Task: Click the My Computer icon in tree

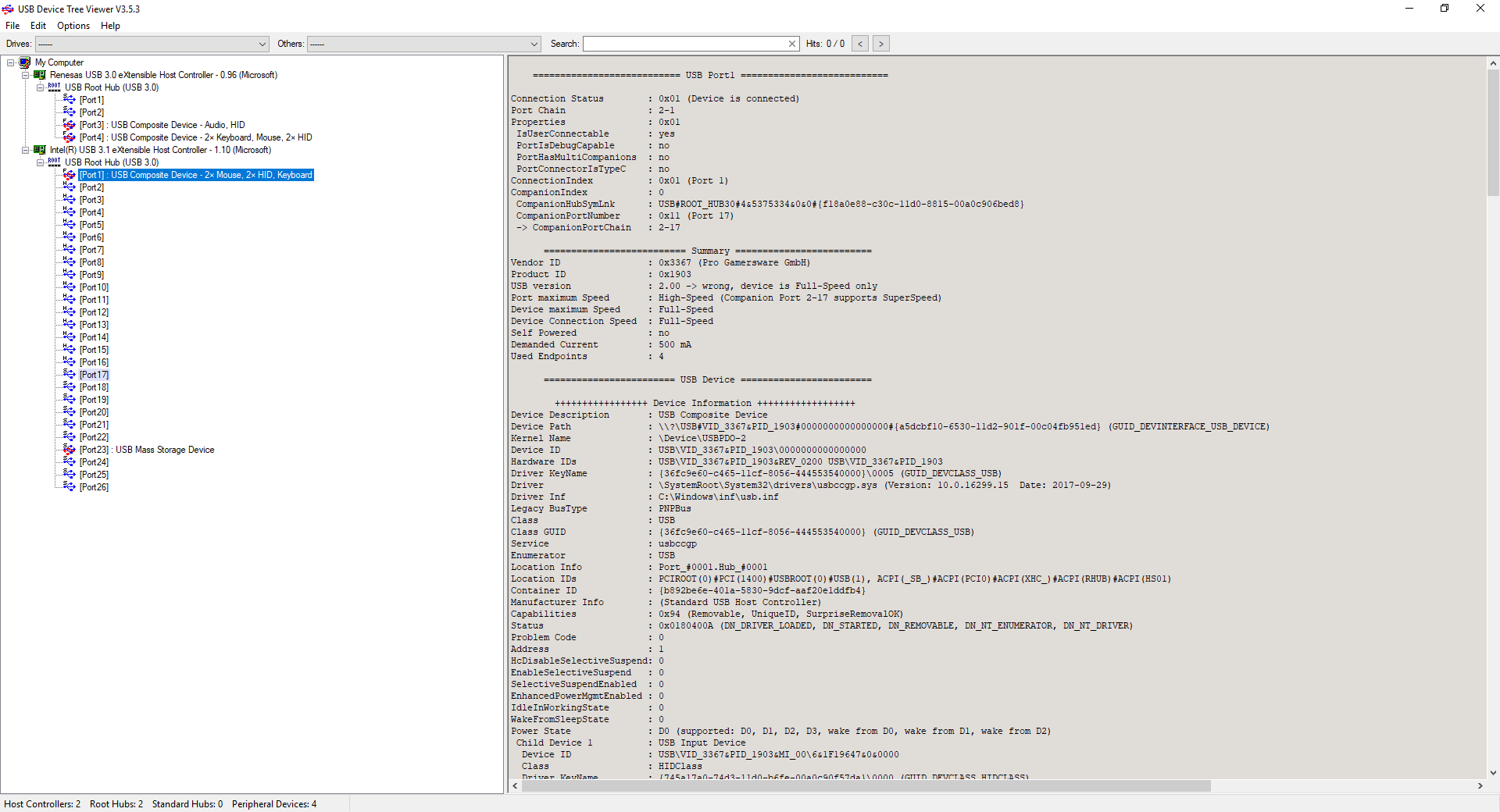Action: point(25,62)
